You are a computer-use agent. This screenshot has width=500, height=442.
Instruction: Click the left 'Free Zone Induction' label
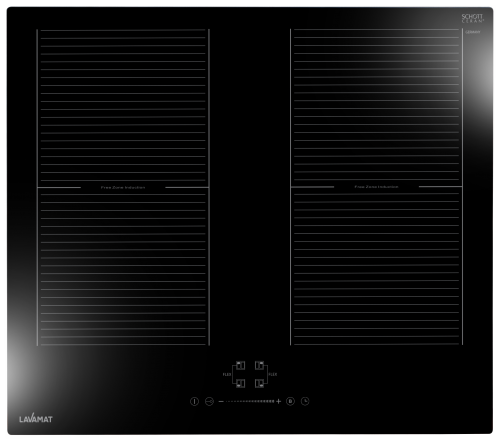click(x=123, y=188)
